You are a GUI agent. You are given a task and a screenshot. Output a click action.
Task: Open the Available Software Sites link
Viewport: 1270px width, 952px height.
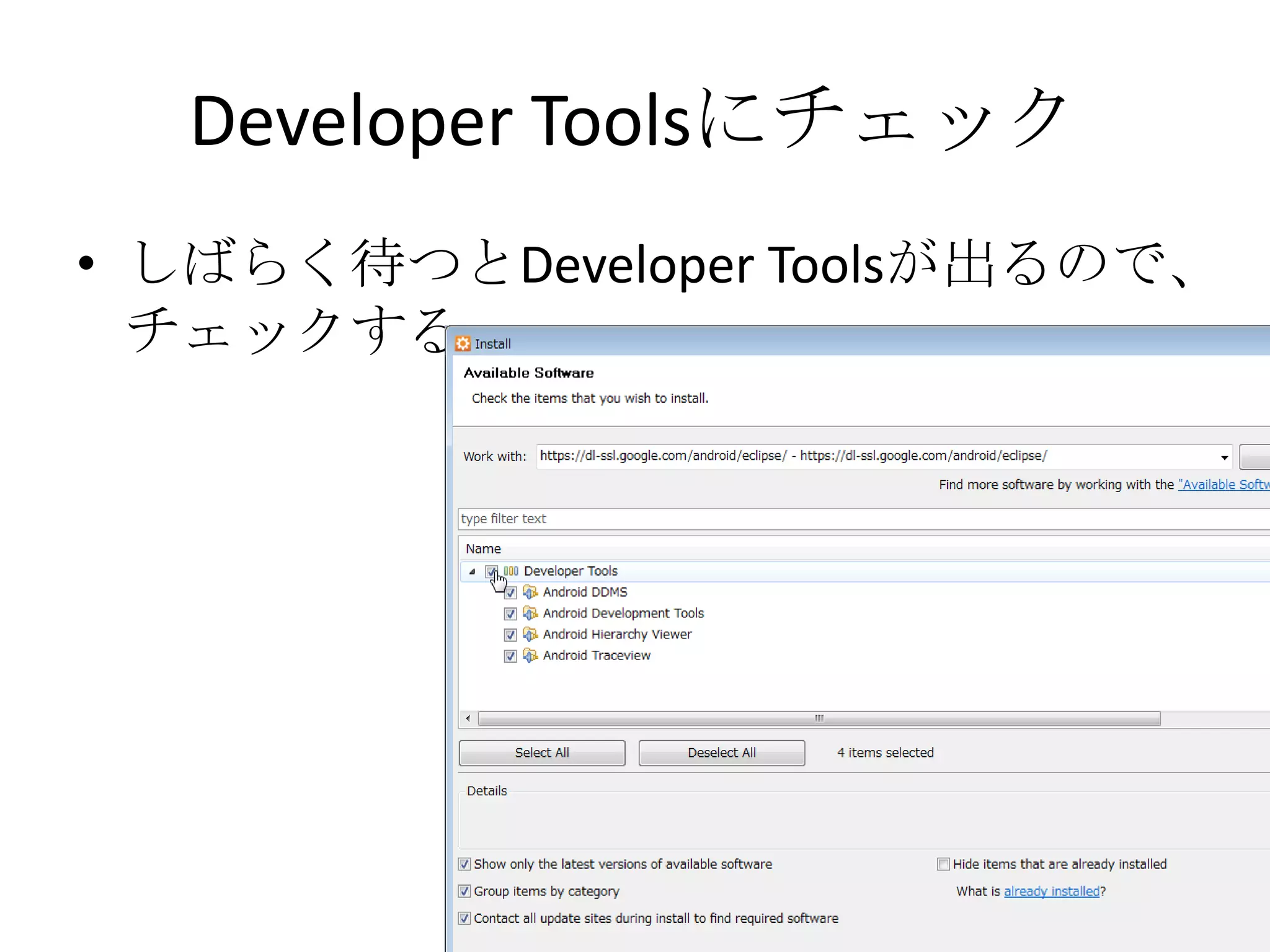pyautogui.click(x=1224, y=485)
